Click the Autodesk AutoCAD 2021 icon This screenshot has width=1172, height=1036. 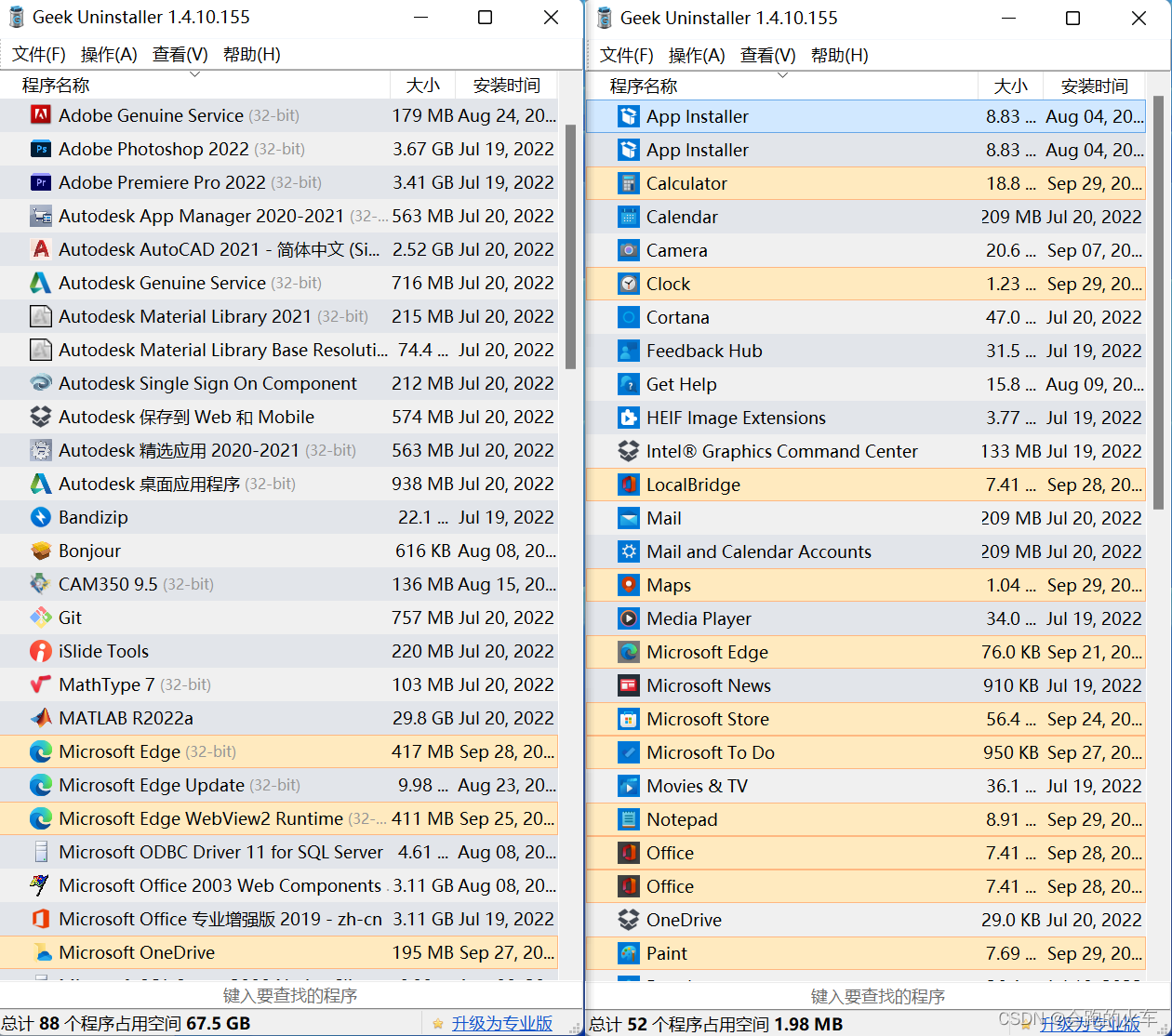point(41,249)
